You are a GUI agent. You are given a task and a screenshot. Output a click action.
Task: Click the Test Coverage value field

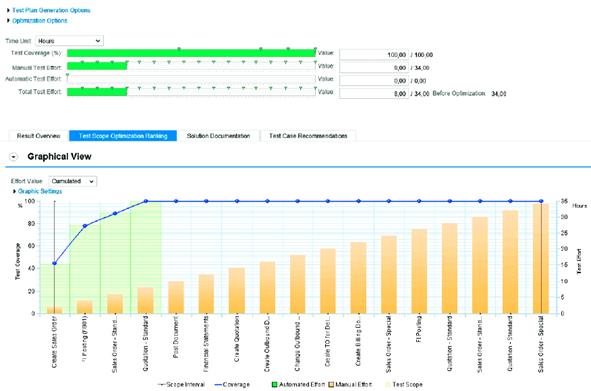coord(374,55)
